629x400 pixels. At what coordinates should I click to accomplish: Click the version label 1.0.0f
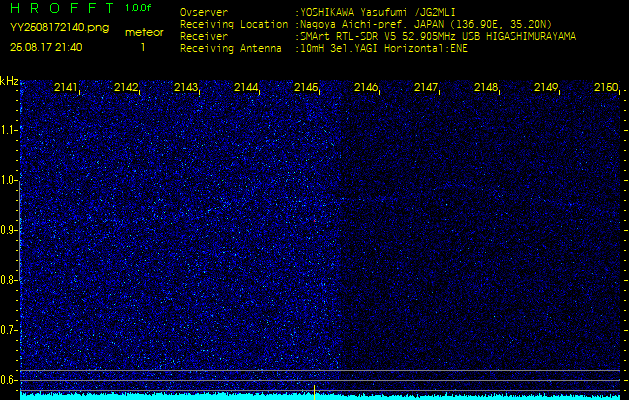coord(138,8)
